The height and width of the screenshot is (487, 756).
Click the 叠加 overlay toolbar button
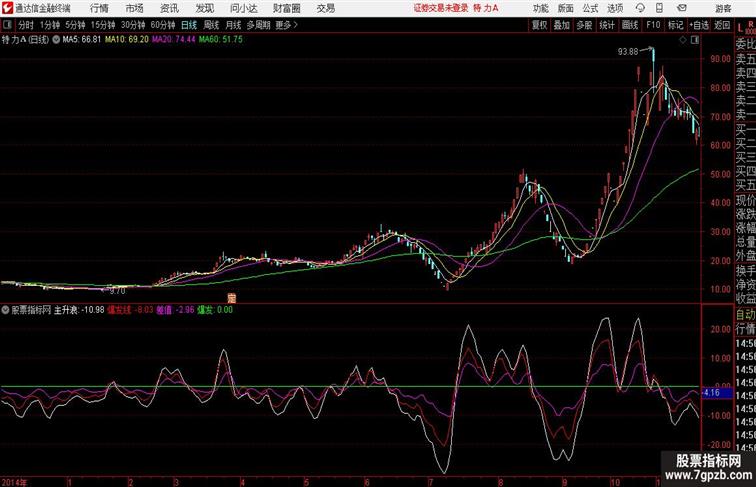coord(562,25)
